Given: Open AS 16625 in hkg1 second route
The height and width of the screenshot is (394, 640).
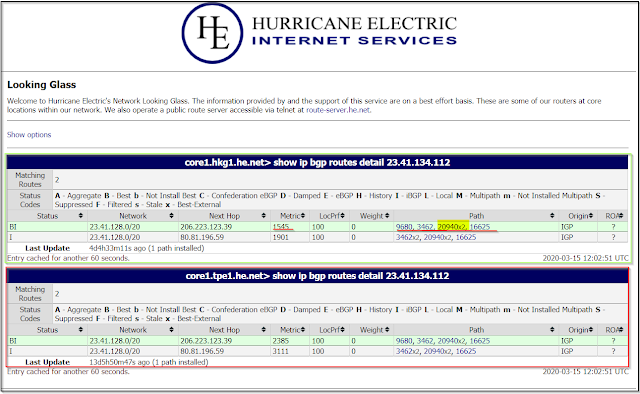Looking at the screenshot, I should coord(466,237).
